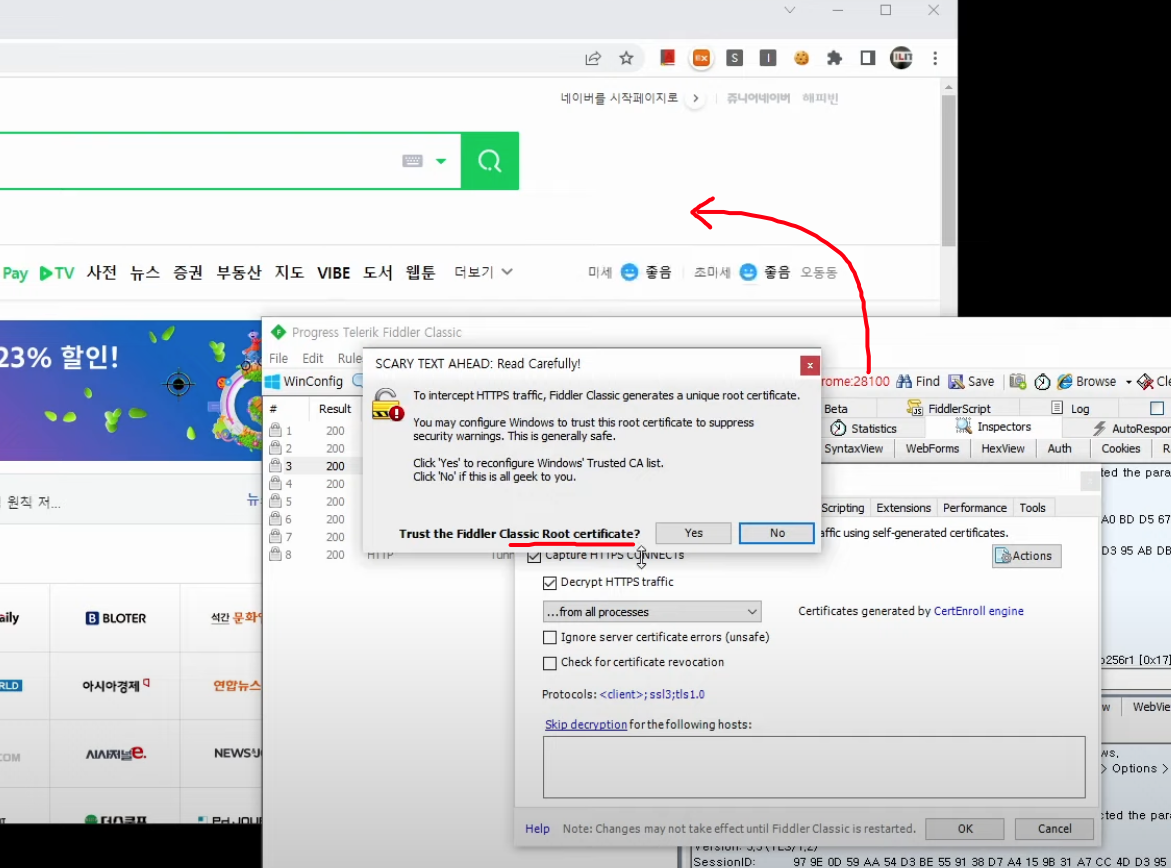Open the from all processes dropdown
The height and width of the screenshot is (868, 1171).
coord(652,612)
